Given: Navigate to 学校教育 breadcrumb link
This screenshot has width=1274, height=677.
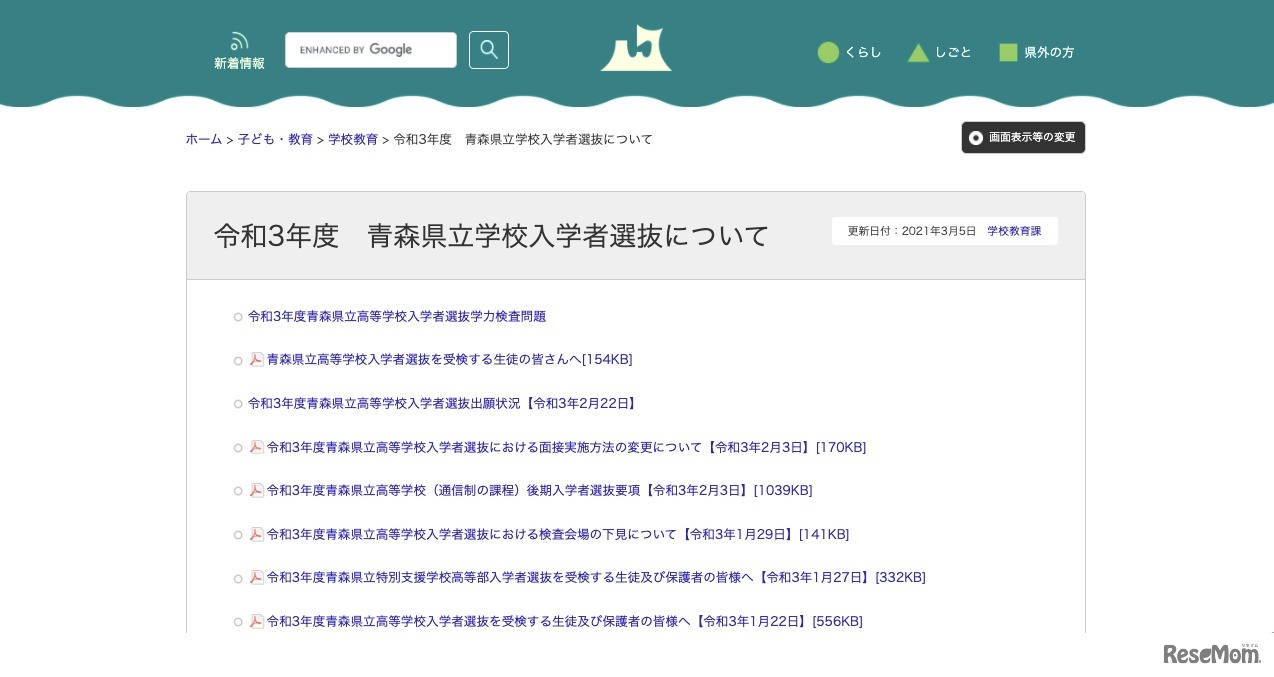Looking at the screenshot, I should coord(353,140).
